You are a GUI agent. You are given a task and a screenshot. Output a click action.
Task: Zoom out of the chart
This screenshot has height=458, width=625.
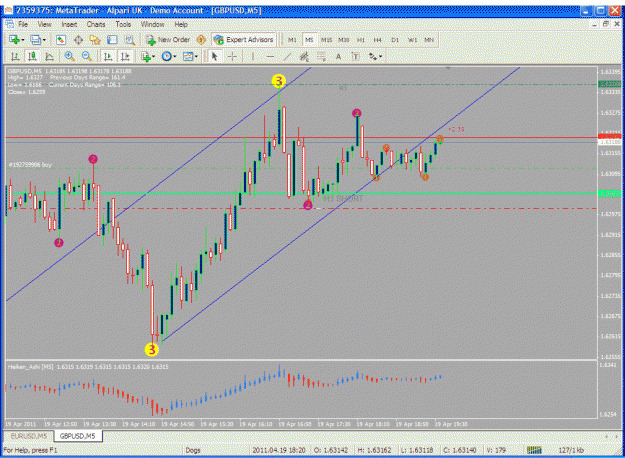click(x=86, y=57)
